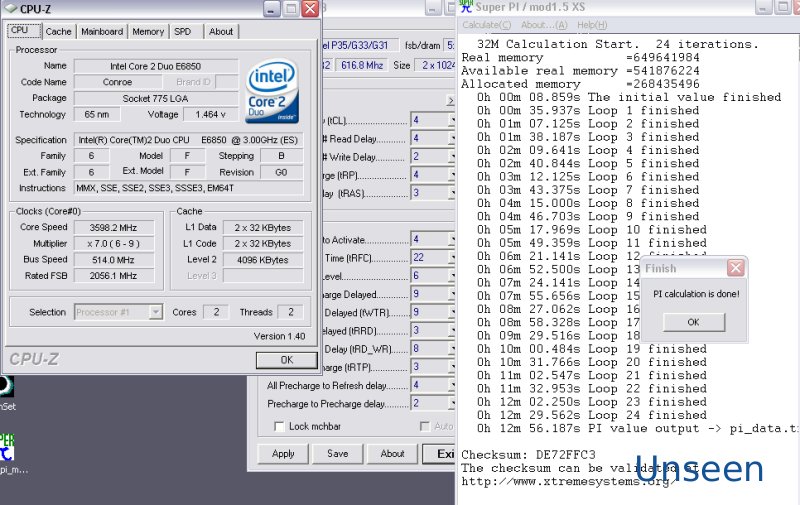The image size is (800, 505).
Task: Open the About menu in Super PI
Action: point(544,25)
